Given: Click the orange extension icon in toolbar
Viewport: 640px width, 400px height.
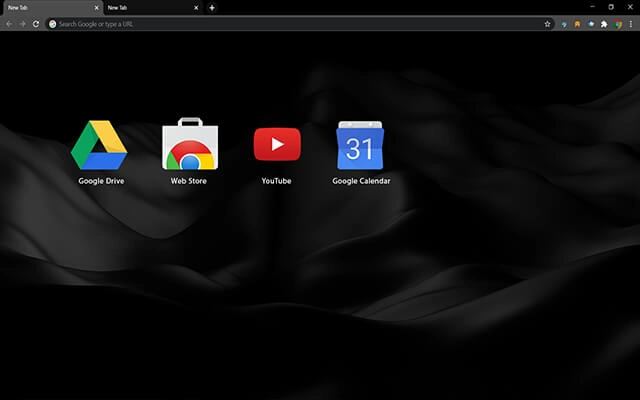Looking at the screenshot, I should pos(577,24).
